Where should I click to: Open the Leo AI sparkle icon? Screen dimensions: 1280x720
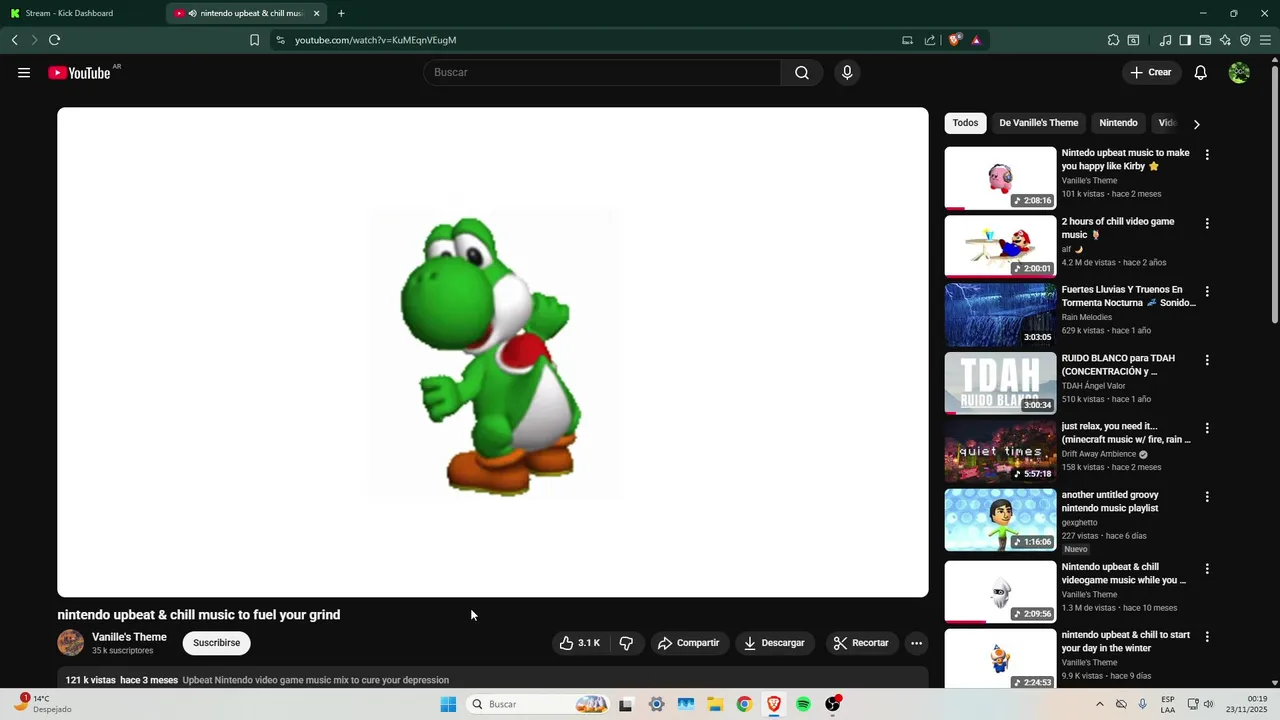click(x=1225, y=40)
